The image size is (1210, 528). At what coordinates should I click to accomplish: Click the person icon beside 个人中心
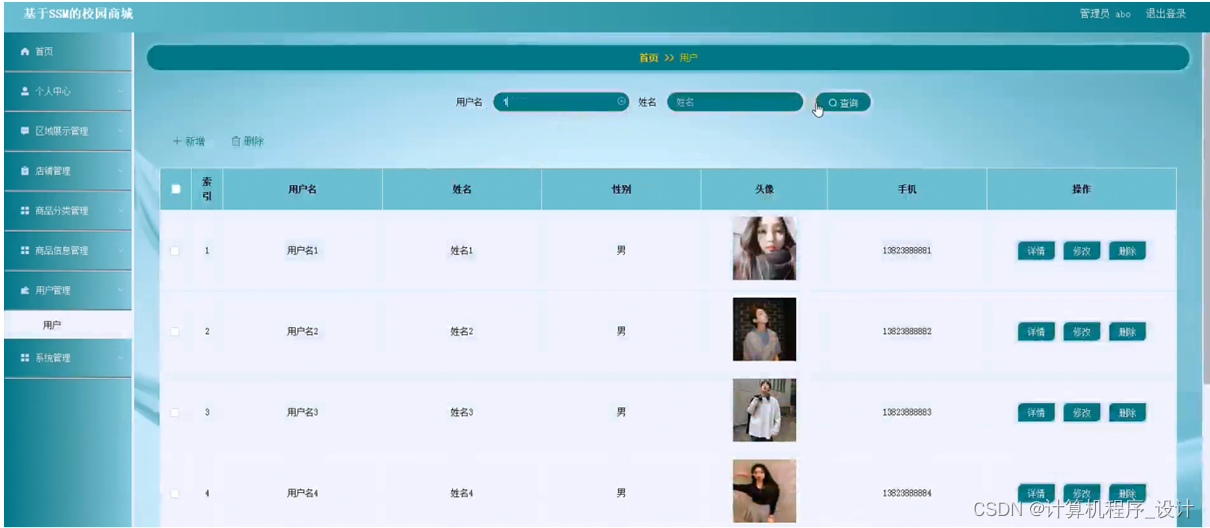25,91
